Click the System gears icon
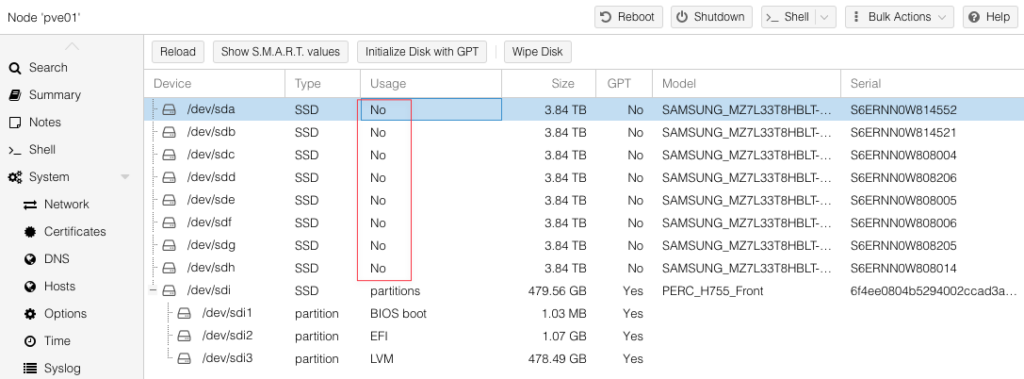Viewport: 1024px width, 379px height. (15, 177)
